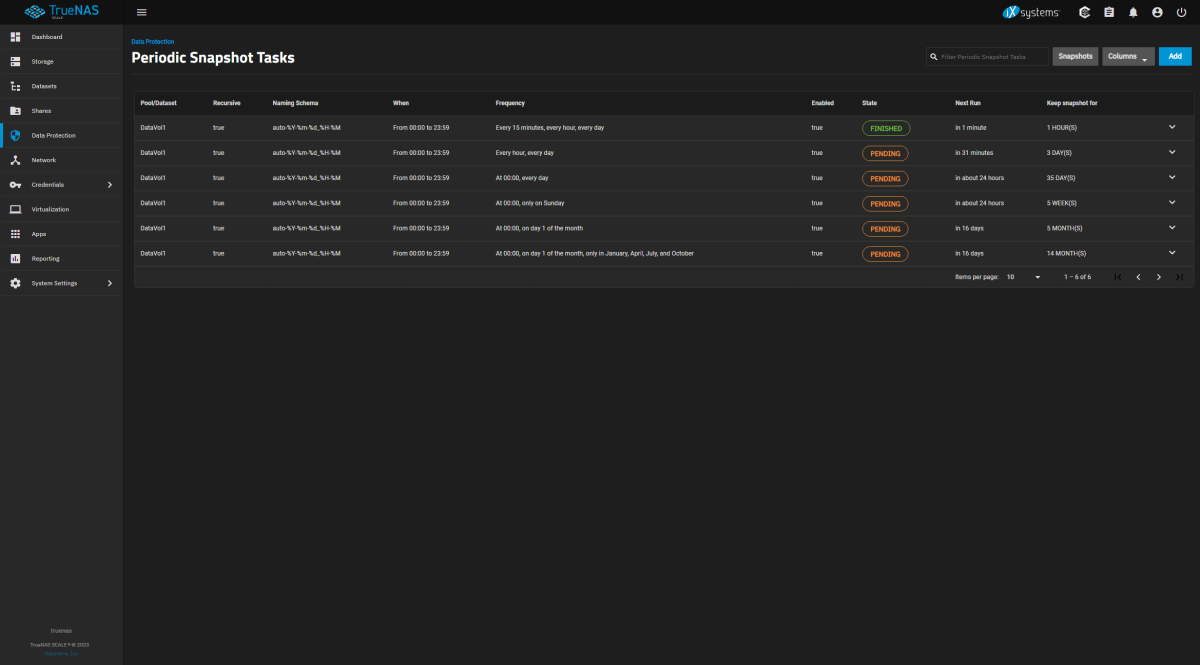Expand the 5 WEEK(S) snapshot task row

click(1172, 202)
